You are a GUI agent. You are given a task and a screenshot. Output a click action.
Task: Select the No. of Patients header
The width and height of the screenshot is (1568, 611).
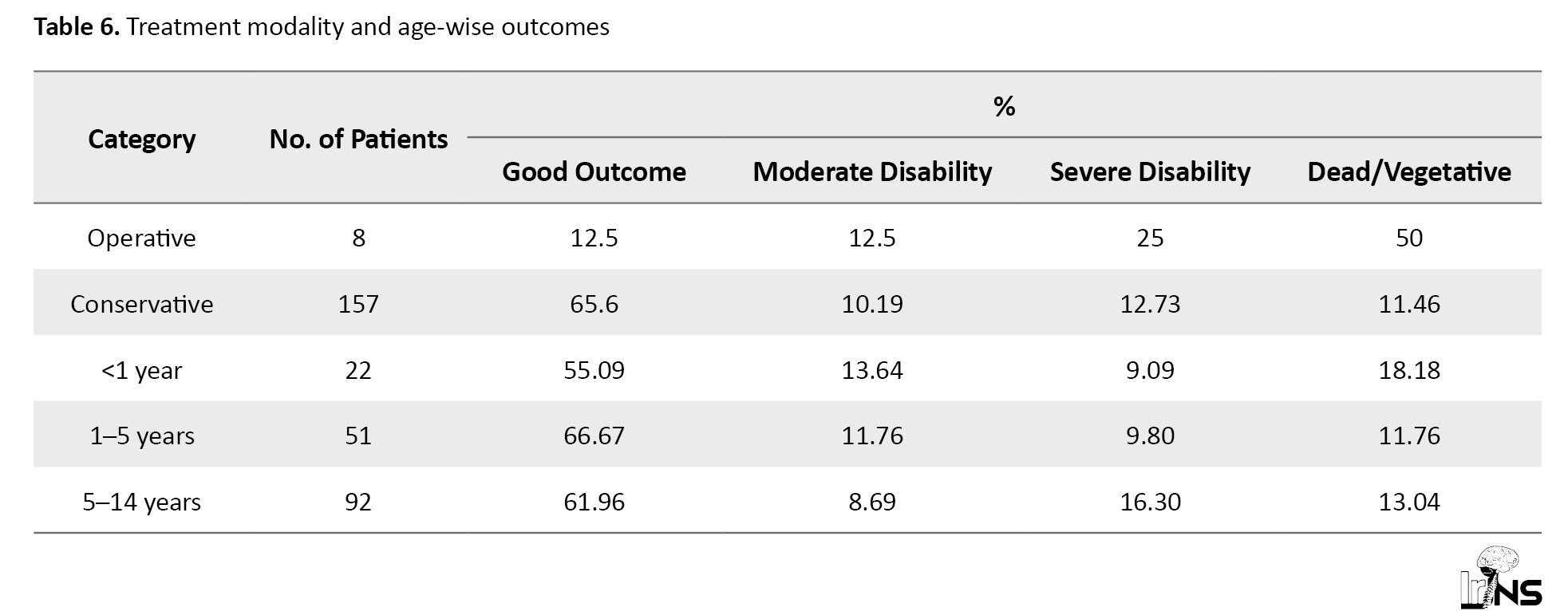[x=358, y=139]
